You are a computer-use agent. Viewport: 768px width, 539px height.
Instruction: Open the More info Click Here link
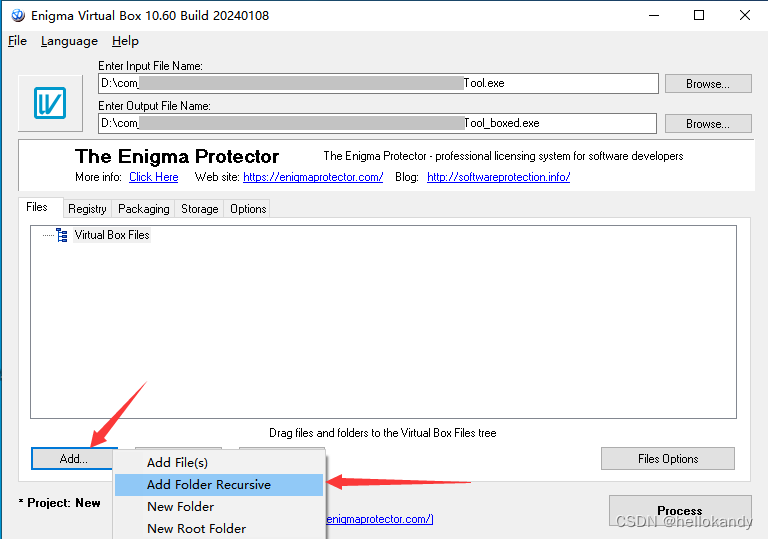point(153,177)
